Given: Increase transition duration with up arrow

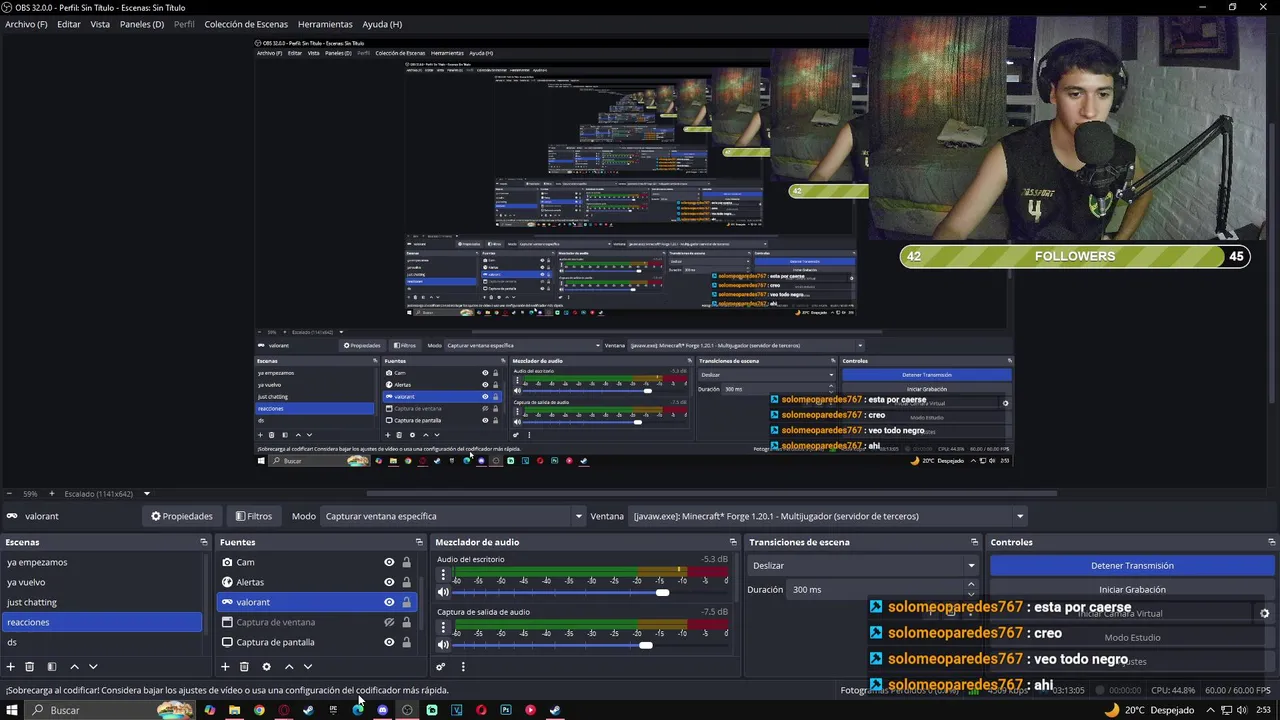Looking at the screenshot, I should tap(972, 586).
